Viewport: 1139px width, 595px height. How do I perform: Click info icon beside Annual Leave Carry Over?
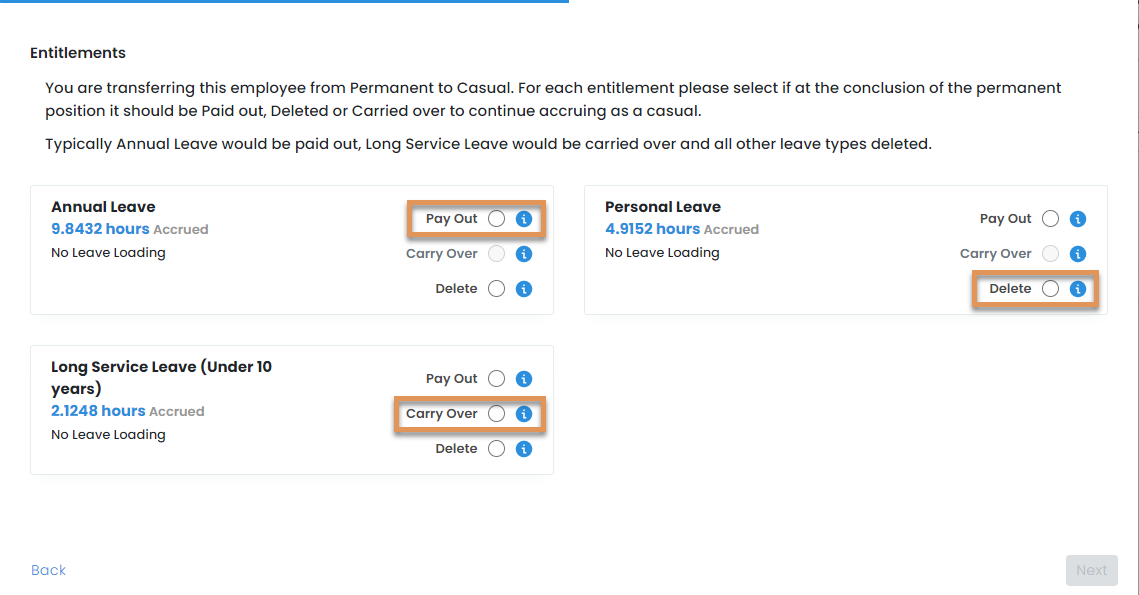point(523,254)
